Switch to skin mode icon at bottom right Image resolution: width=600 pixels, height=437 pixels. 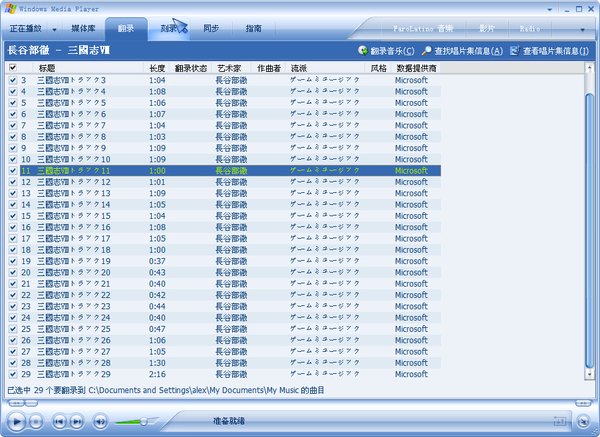(x=582, y=420)
